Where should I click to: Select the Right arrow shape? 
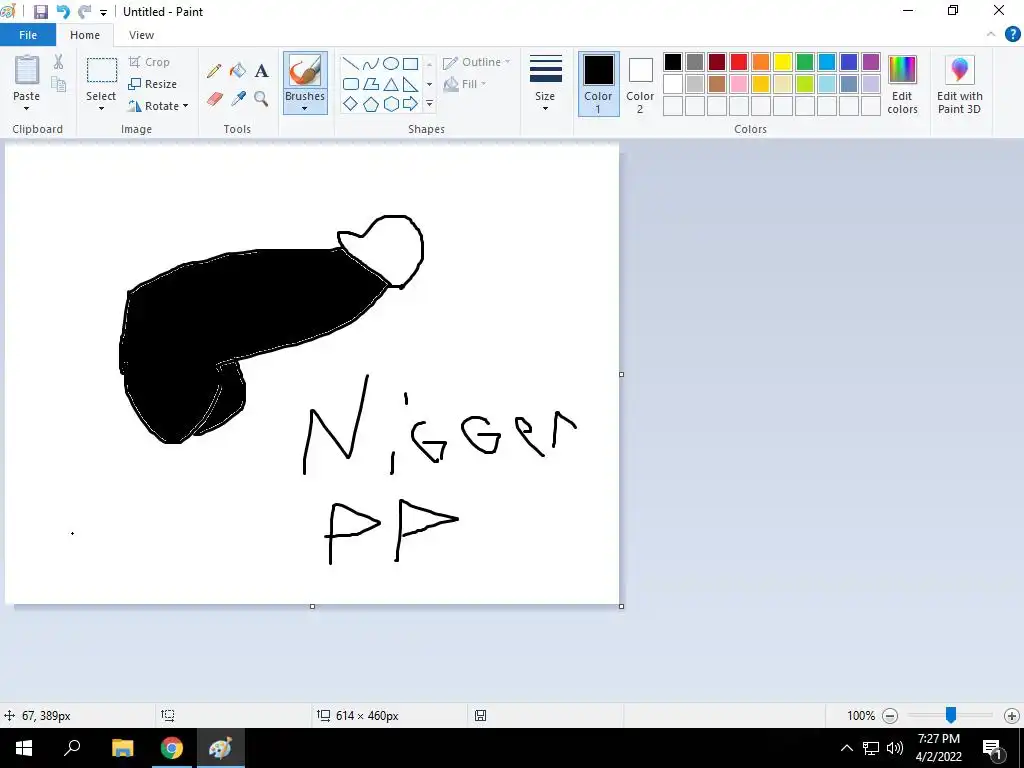[411, 104]
